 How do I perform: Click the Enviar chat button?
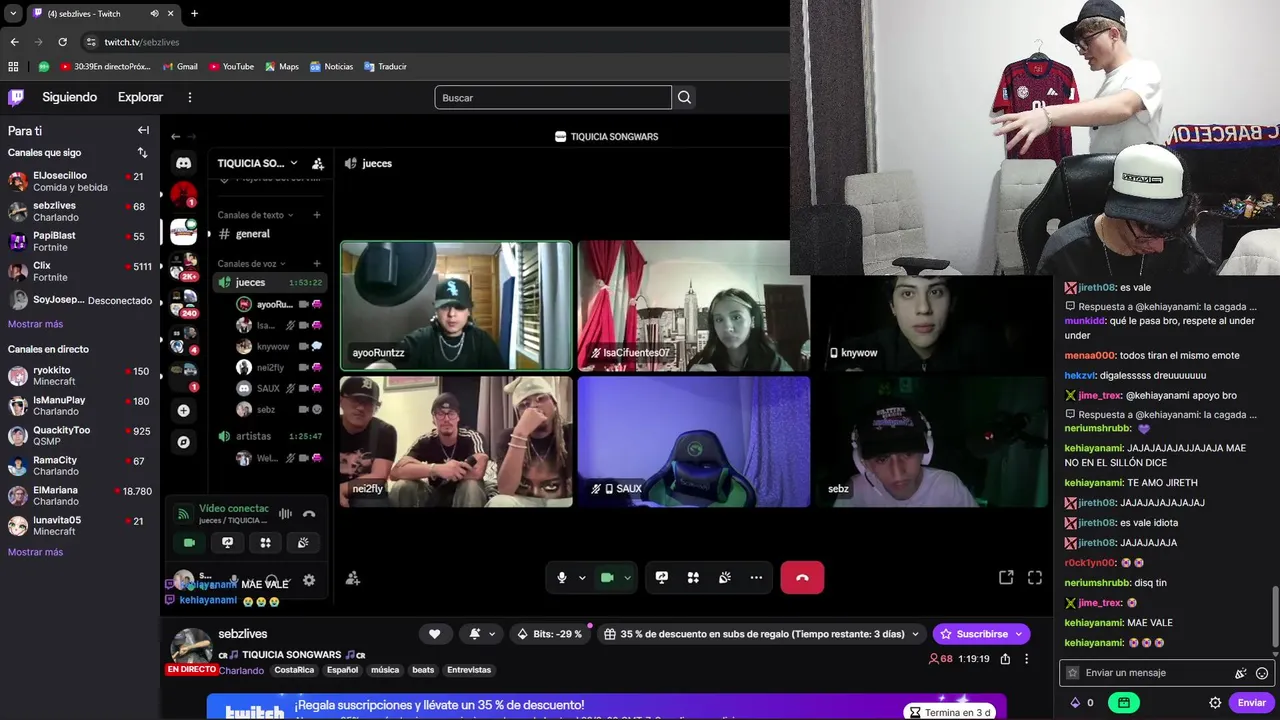(x=1252, y=703)
